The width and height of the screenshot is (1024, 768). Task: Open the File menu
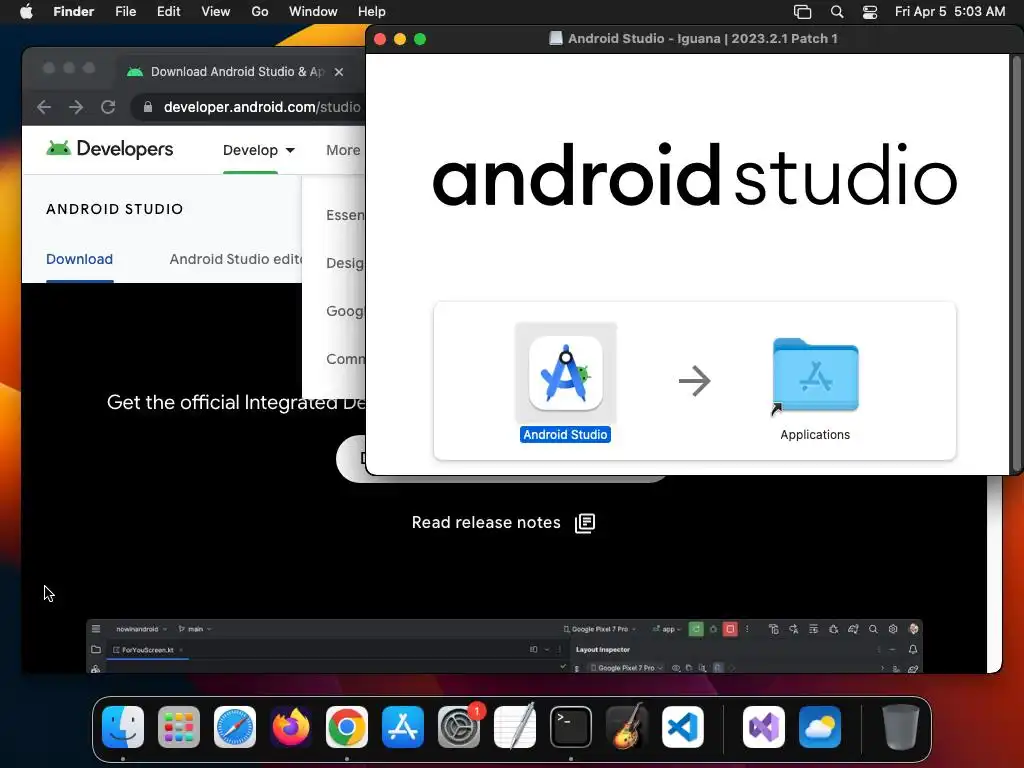pos(125,12)
